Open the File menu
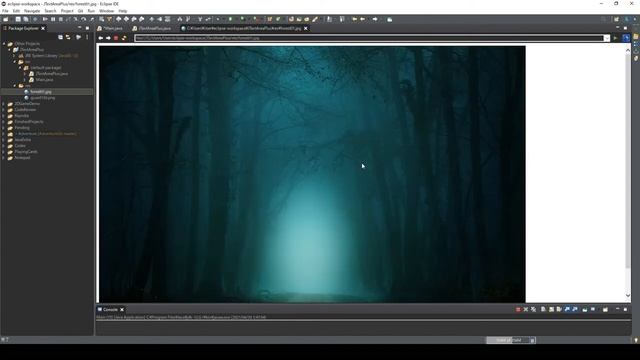Viewport: 640px width, 360px height. [5, 11]
